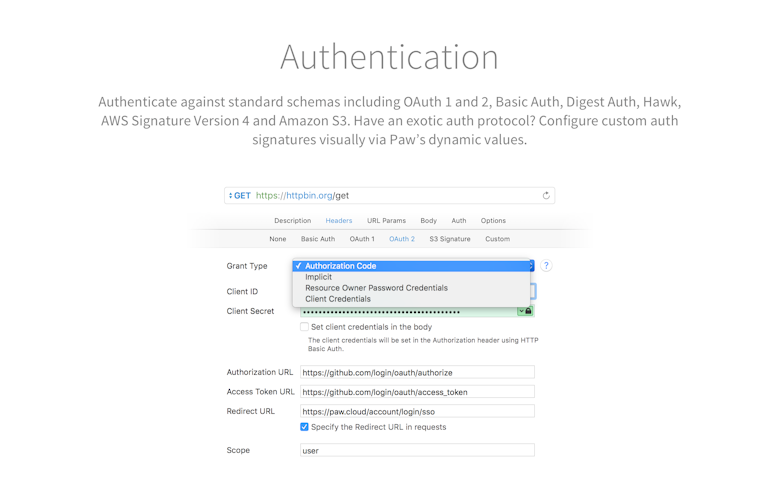Viewport: 780px width, 488px height.
Task: Switch to the Body tab
Action: click(x=428, y=220)
